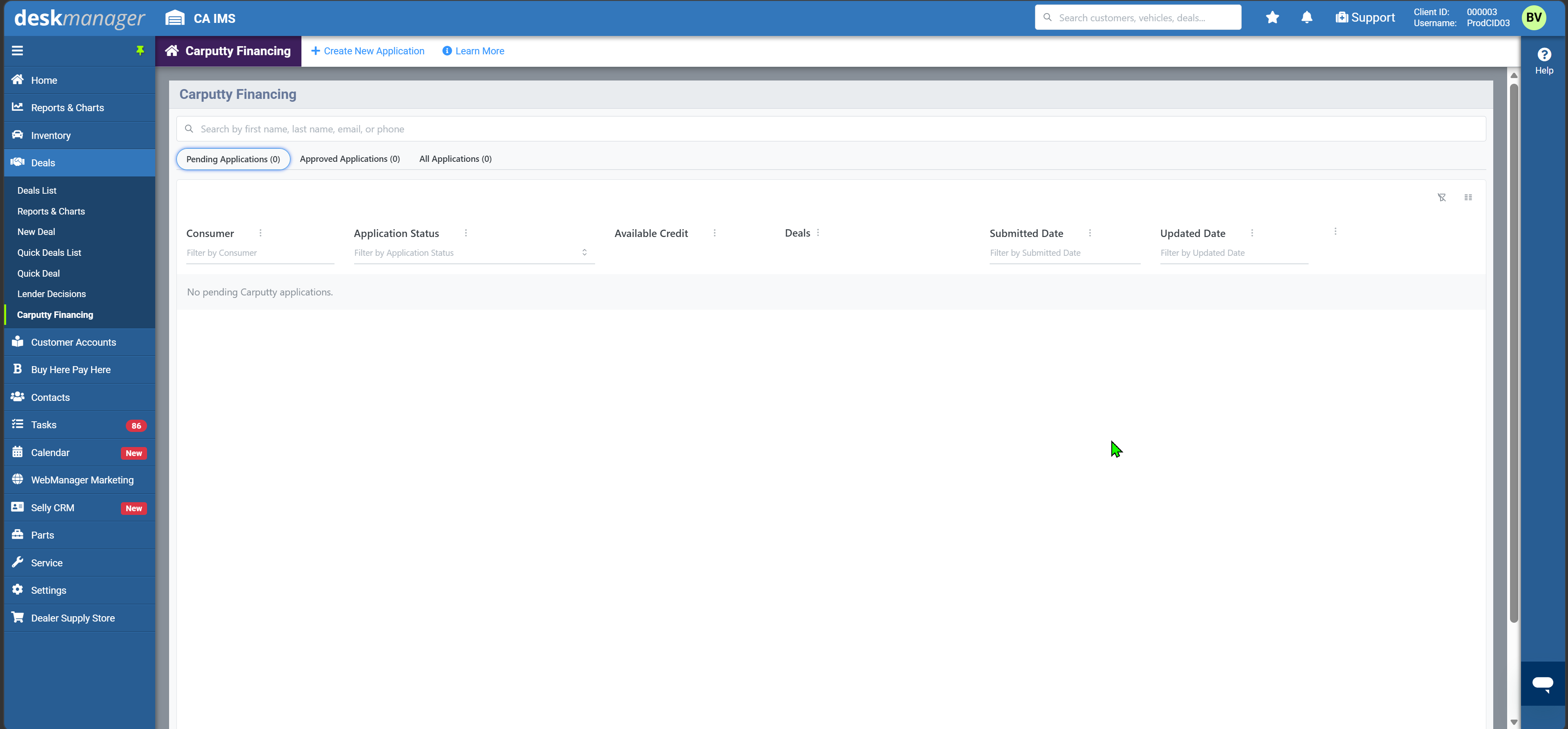Open Parts in the sidebar
Viewport: 1568px width, 729px height.
coord(80,535)
